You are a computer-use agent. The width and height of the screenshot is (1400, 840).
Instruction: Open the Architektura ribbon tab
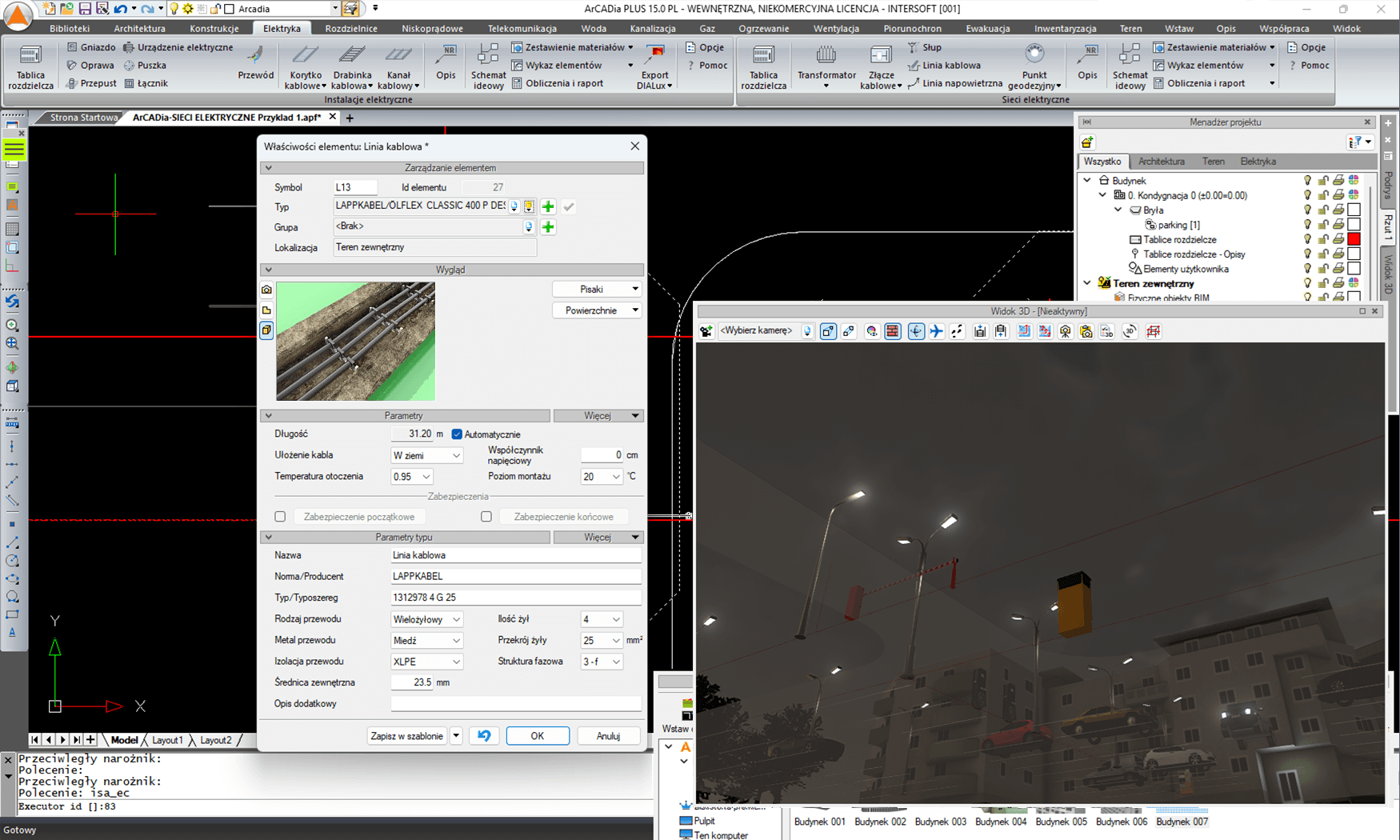pyautogui.click(x=139, y=28)
